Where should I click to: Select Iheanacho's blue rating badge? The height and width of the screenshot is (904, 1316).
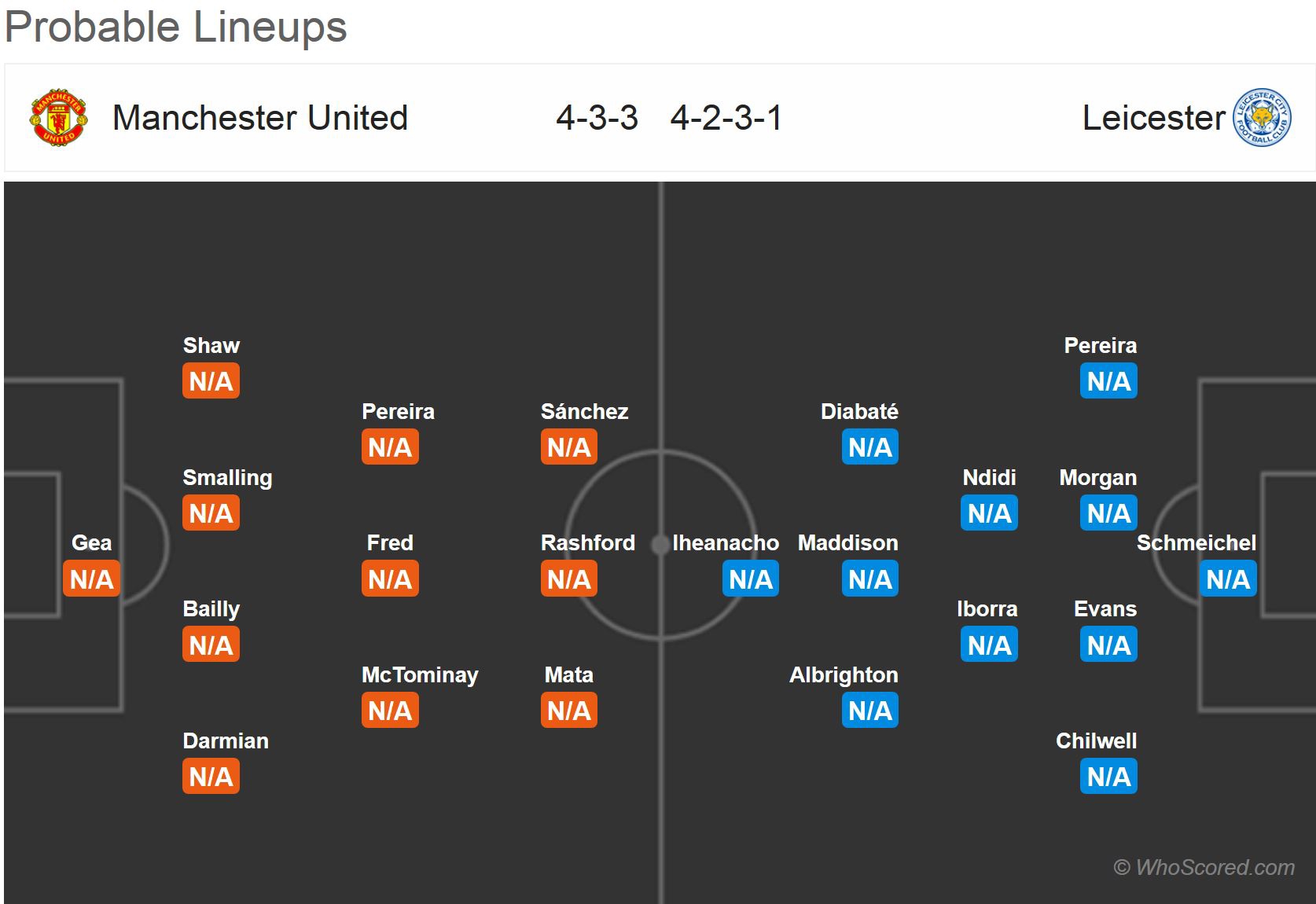pyautogui.click(x=751, y=579)
